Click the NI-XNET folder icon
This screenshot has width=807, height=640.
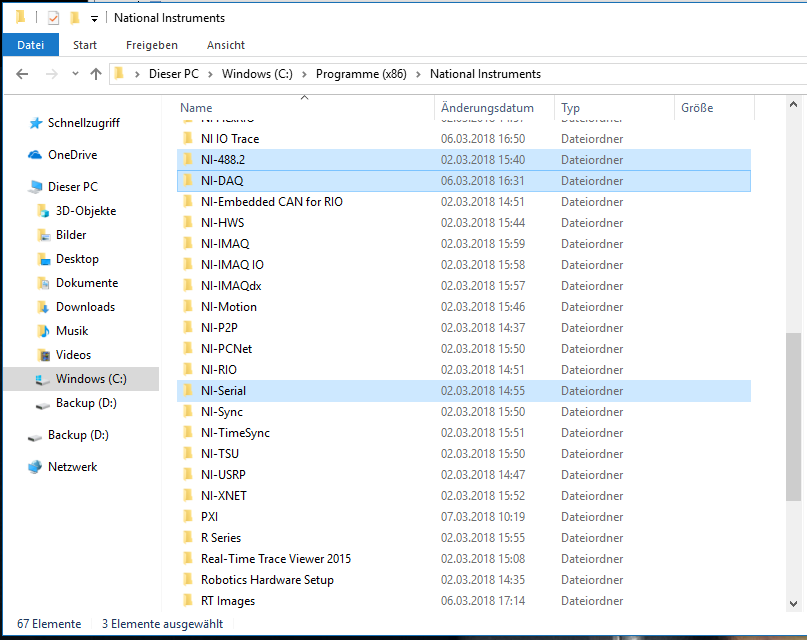188,495
